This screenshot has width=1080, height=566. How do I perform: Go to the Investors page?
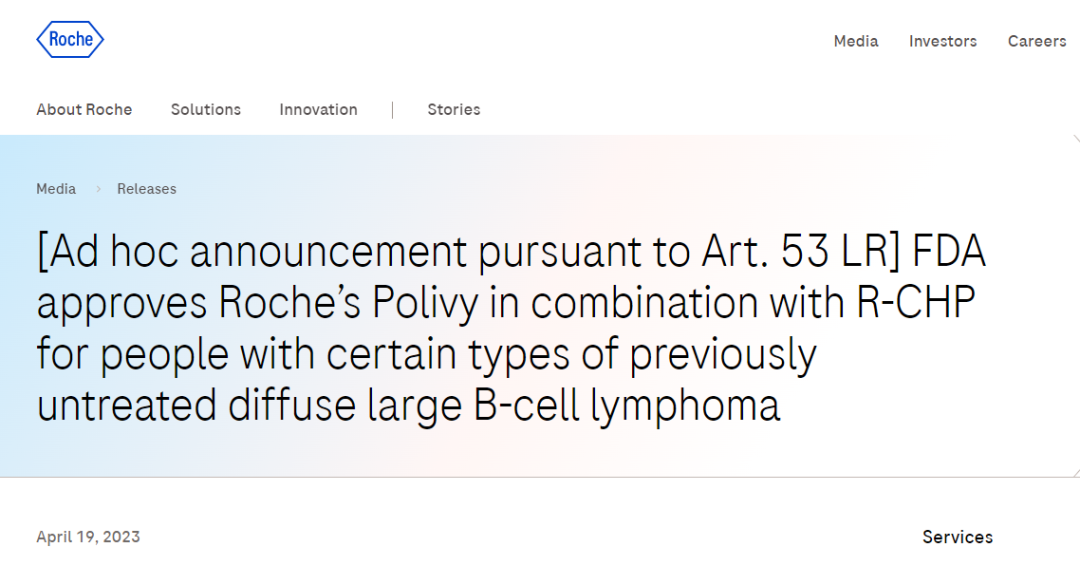pyautogui.click(x=942, y=41)
